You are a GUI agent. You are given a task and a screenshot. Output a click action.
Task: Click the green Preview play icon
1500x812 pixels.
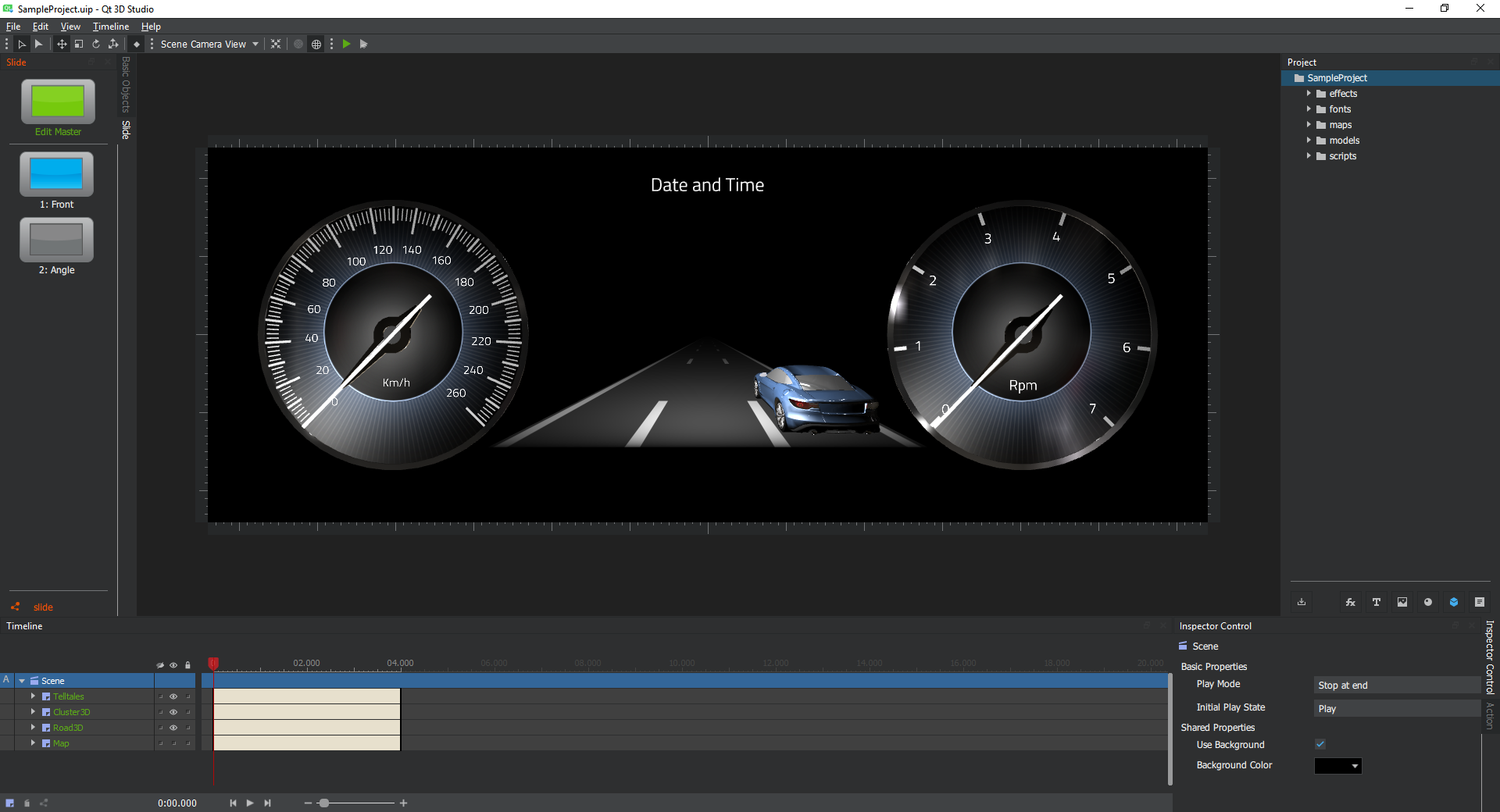[346, 45]
